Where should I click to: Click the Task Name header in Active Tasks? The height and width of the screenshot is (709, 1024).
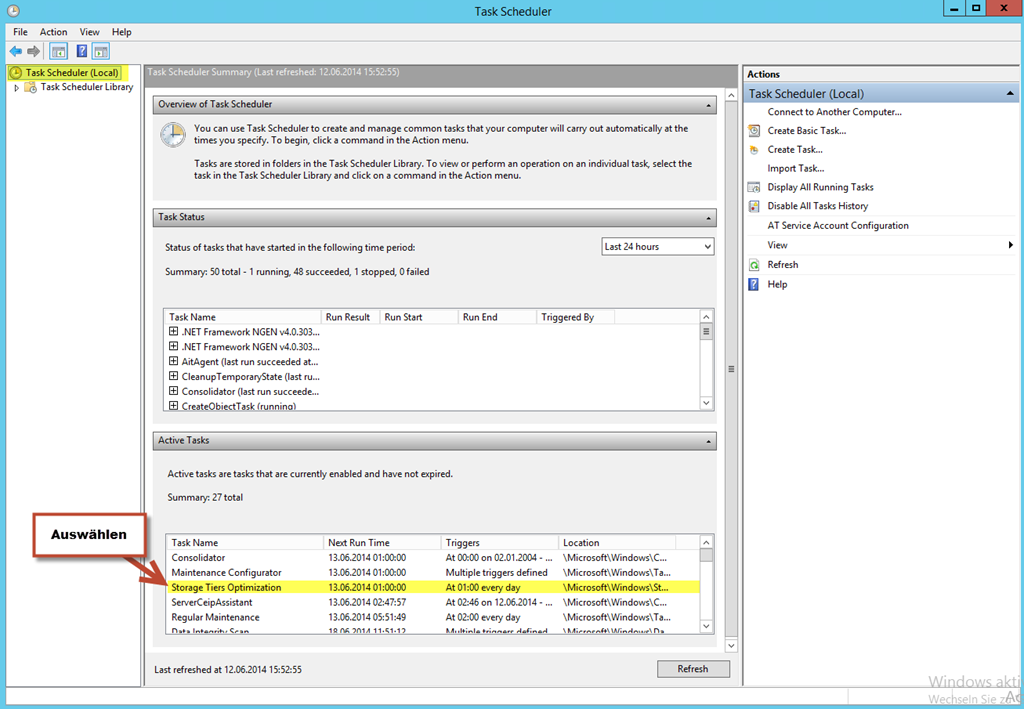pos(244,543)
